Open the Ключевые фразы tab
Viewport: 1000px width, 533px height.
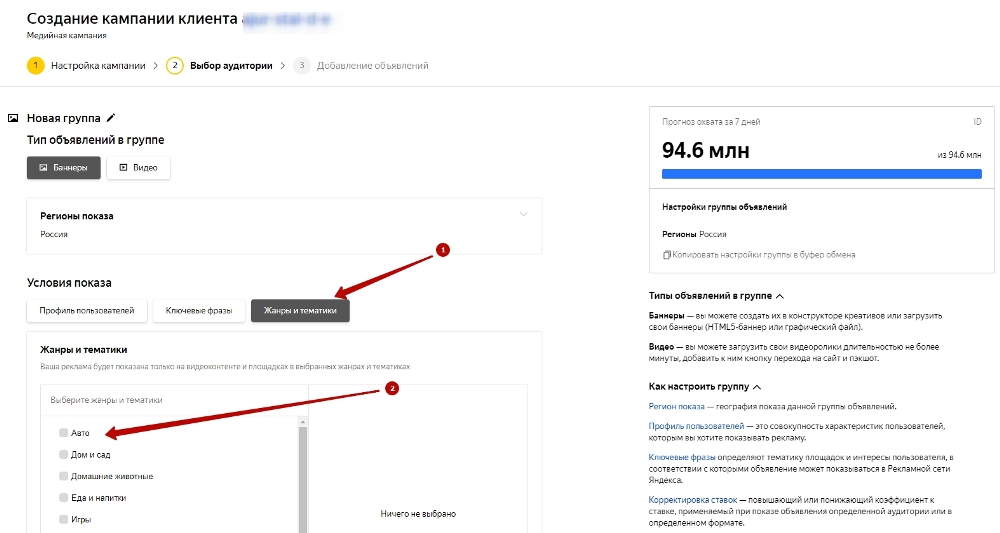click(199, 311)
